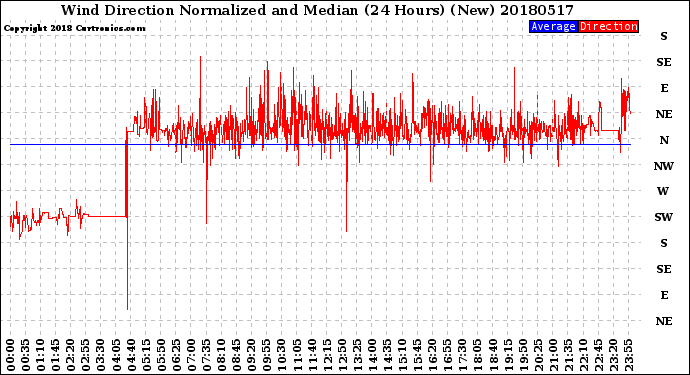Click the 18:05 time label
The width and height of the screenshot is (690, 375).
478,355
